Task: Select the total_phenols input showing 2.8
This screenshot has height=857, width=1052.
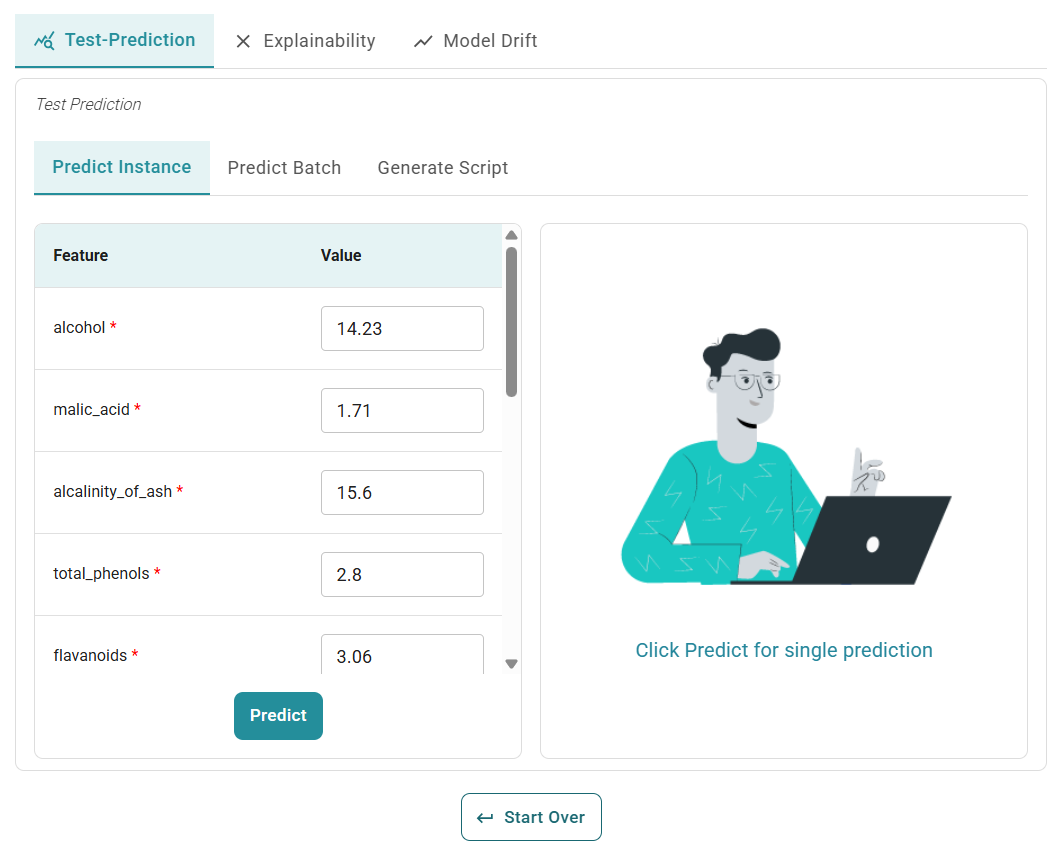Action: [x=402, y=574]
